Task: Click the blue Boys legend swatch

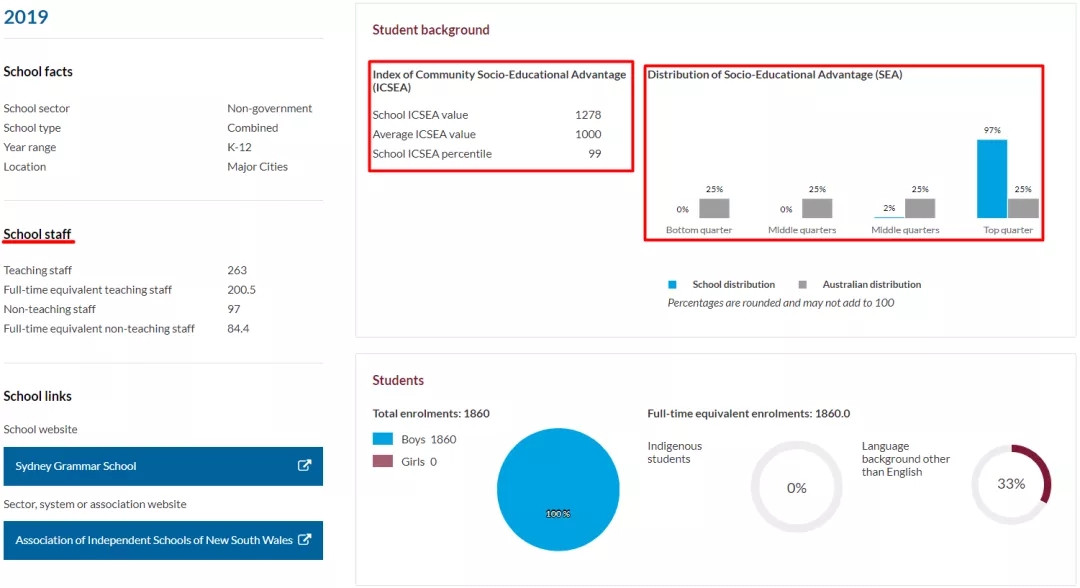Action: (x=383, y=439)
